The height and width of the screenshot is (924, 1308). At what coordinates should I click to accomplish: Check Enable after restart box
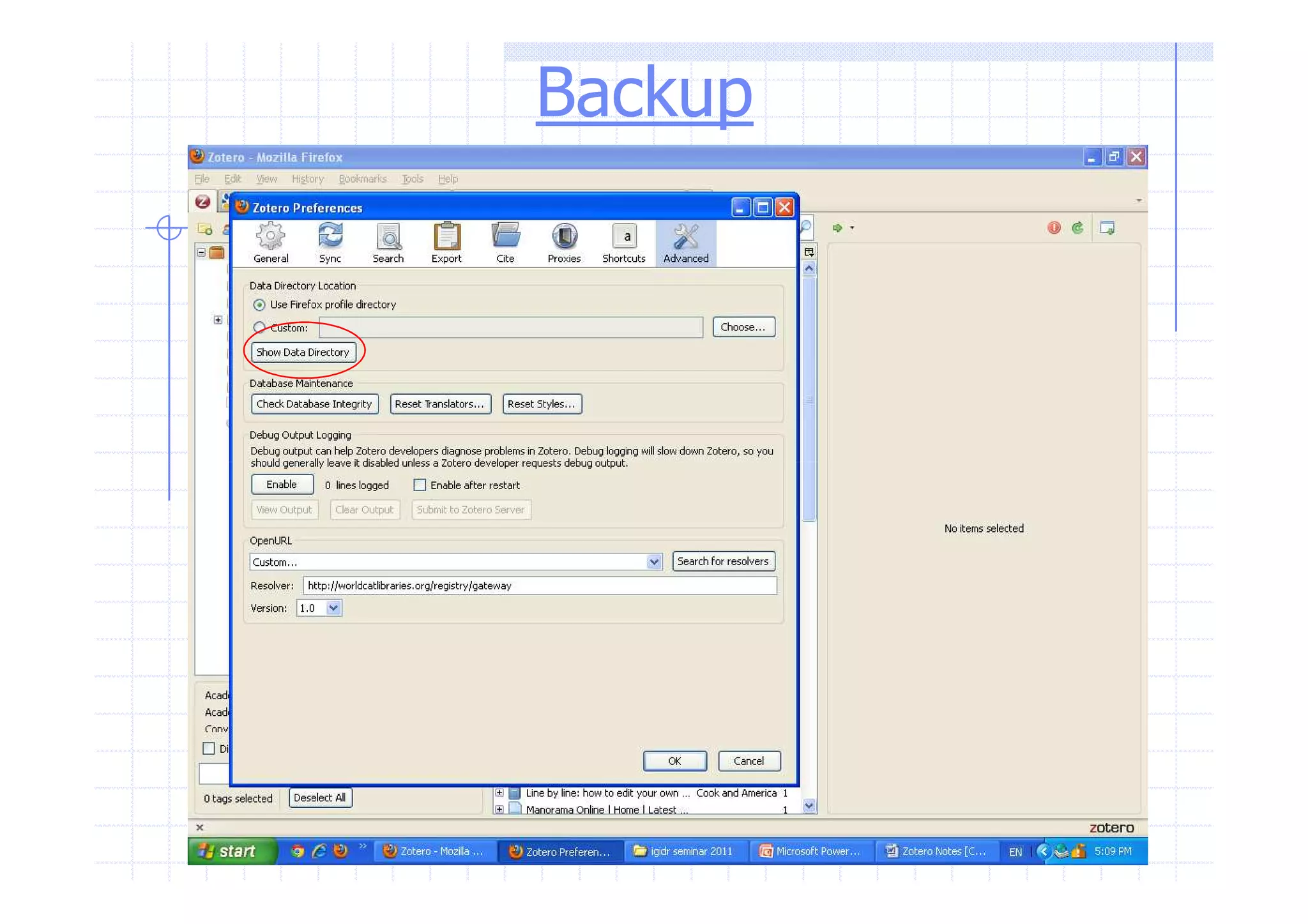(420, 485)
